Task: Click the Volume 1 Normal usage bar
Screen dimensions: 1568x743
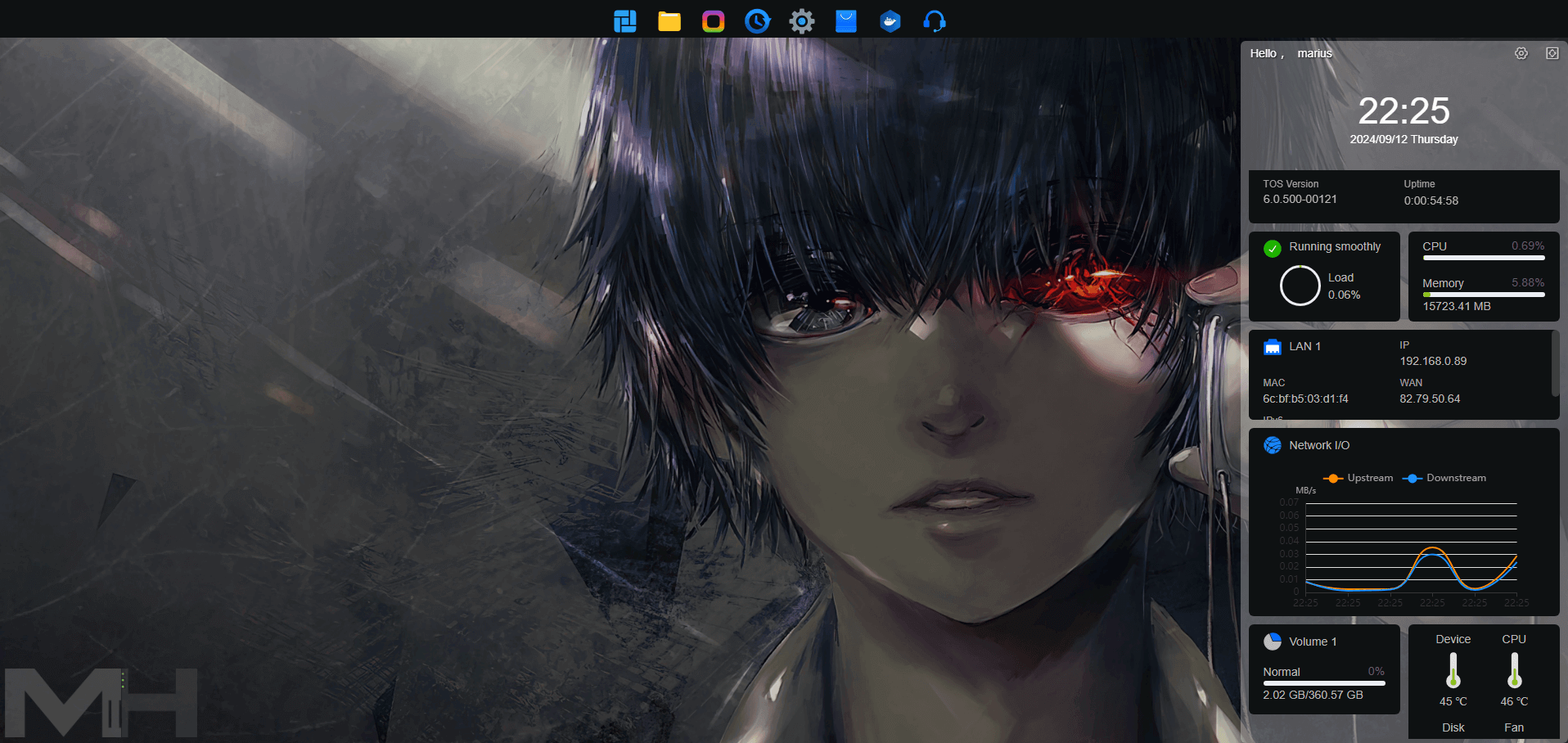Action: 1324,683
